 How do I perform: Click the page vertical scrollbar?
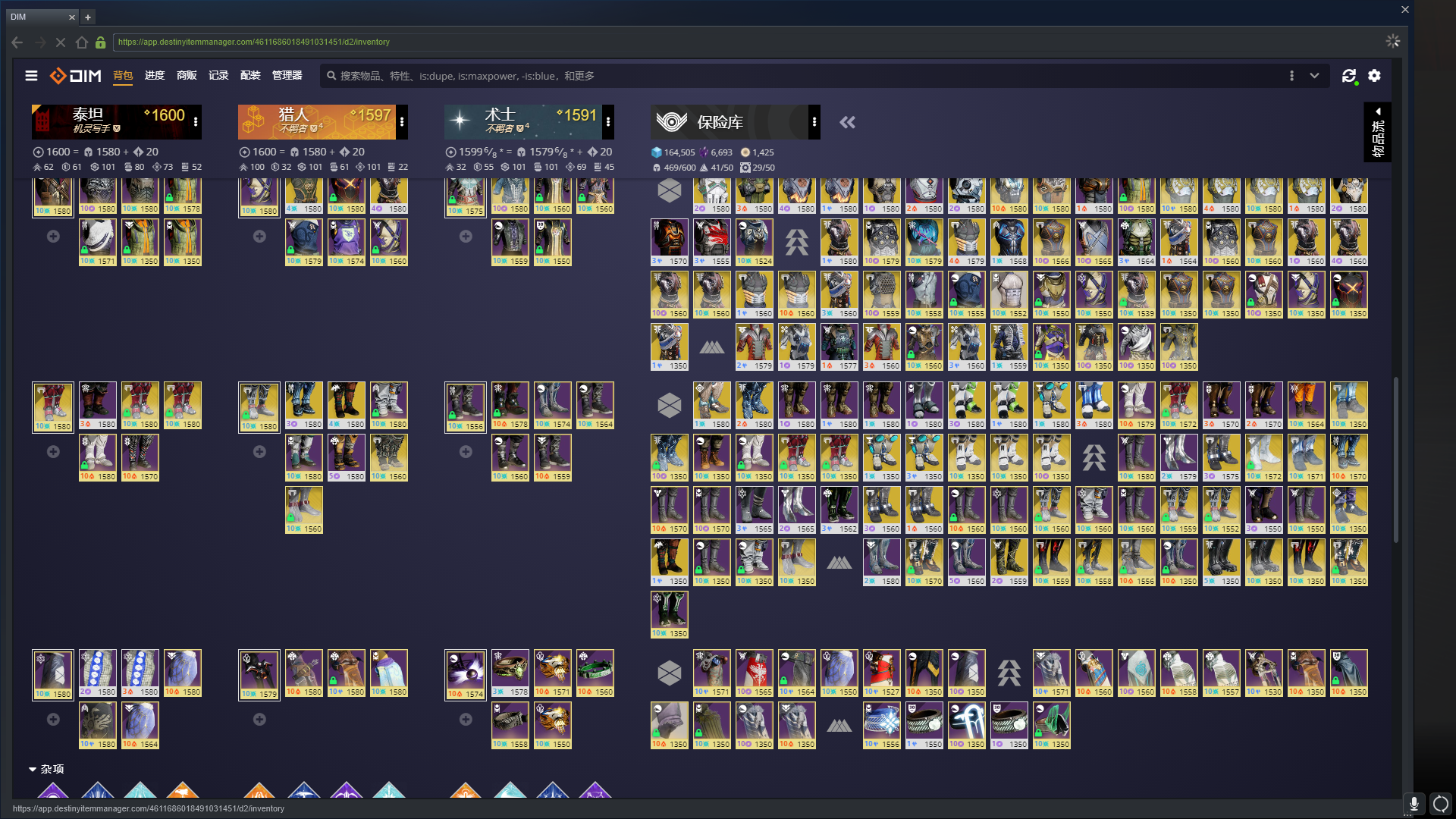(1395, 460)
